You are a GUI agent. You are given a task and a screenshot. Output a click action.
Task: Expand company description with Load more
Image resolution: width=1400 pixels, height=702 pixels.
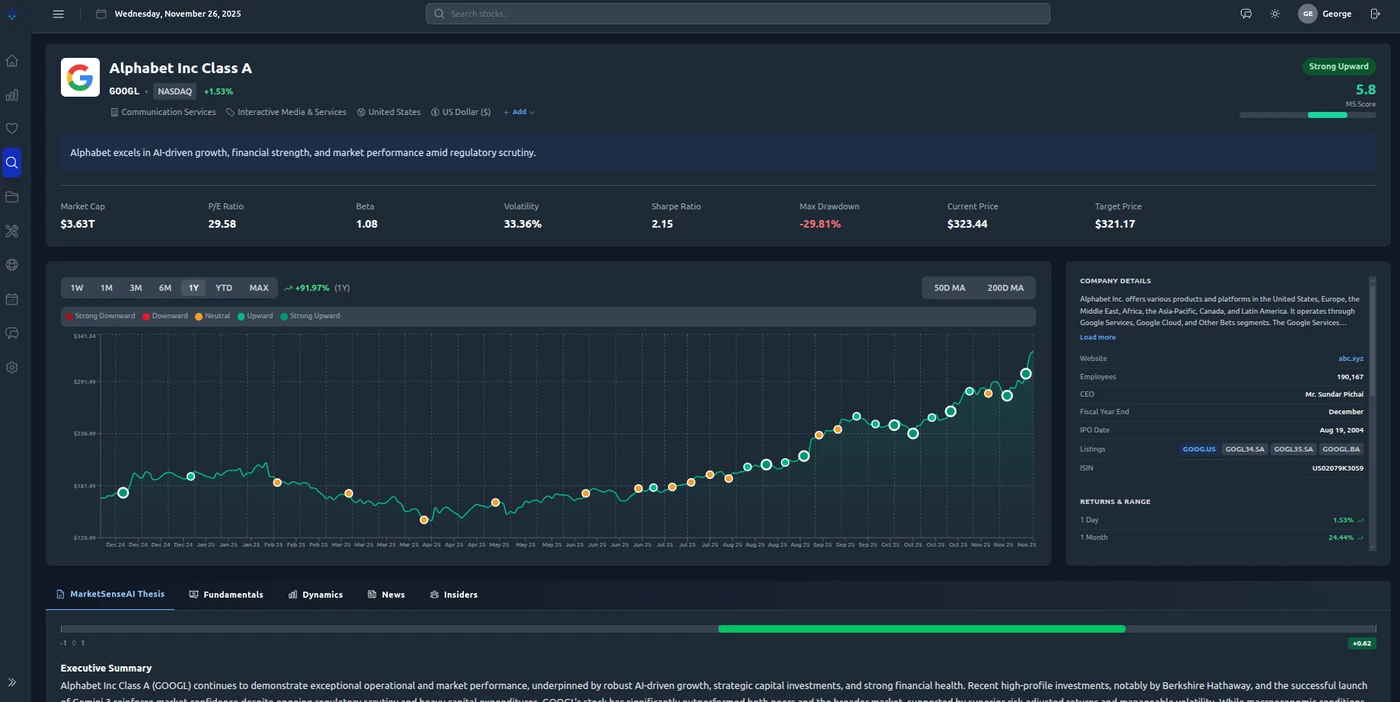[x=1098, y=337]
